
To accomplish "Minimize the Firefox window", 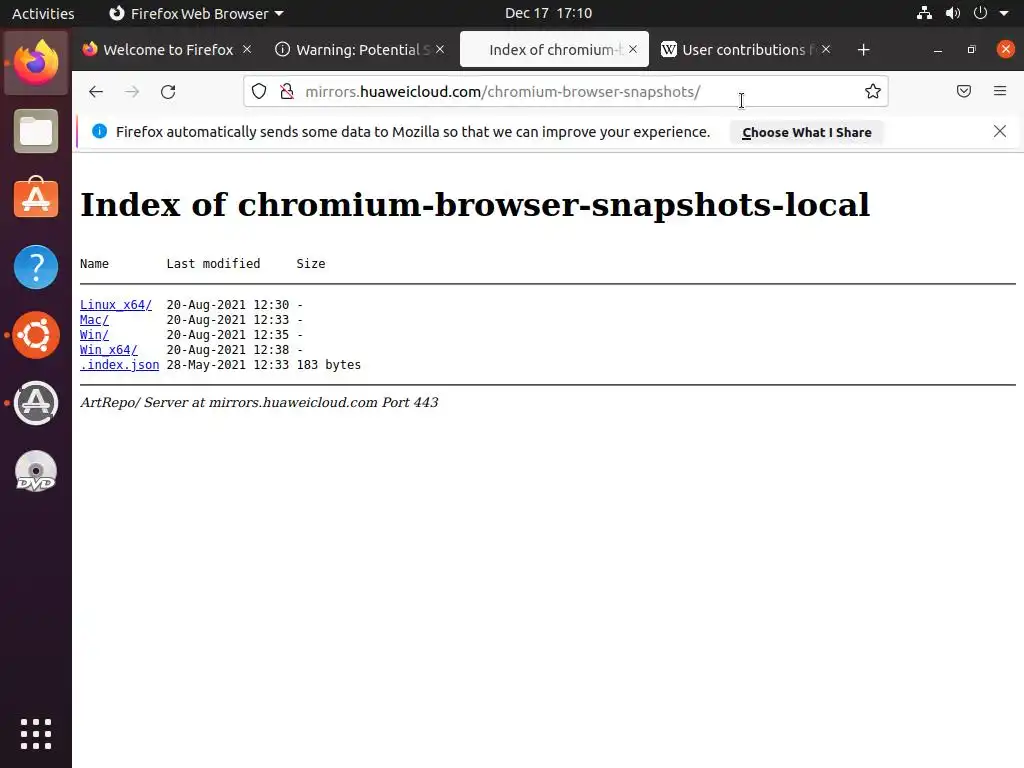I will click(938, 50).
